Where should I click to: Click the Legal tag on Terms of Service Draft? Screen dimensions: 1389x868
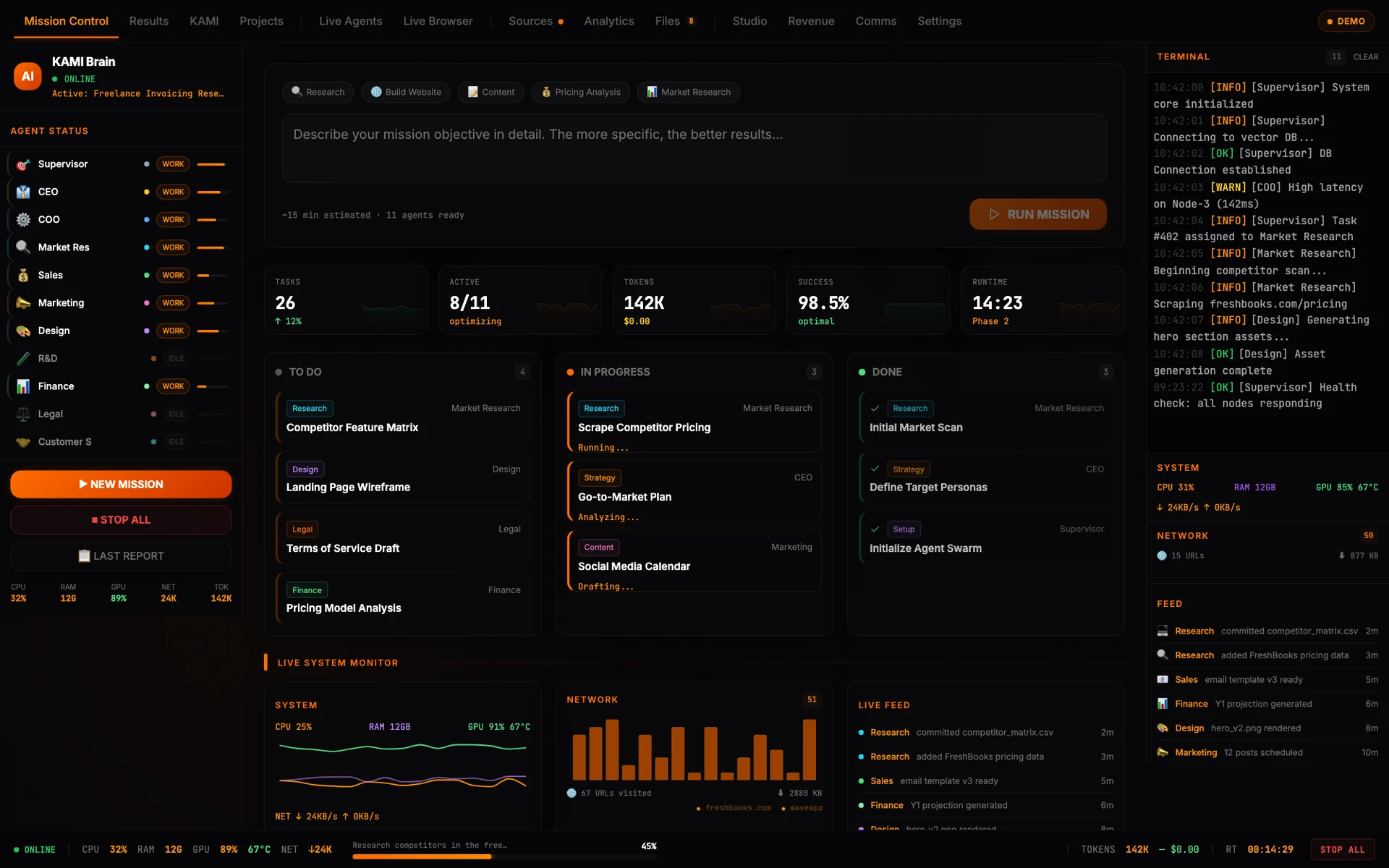302,529
